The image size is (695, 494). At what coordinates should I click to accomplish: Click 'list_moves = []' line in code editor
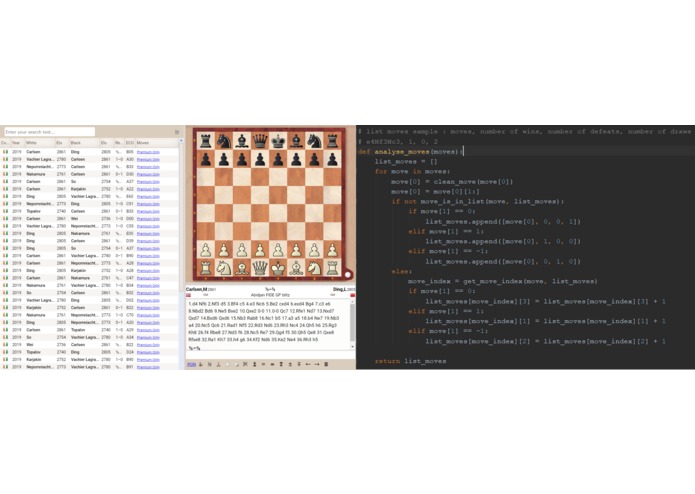(x=406, y=162)
